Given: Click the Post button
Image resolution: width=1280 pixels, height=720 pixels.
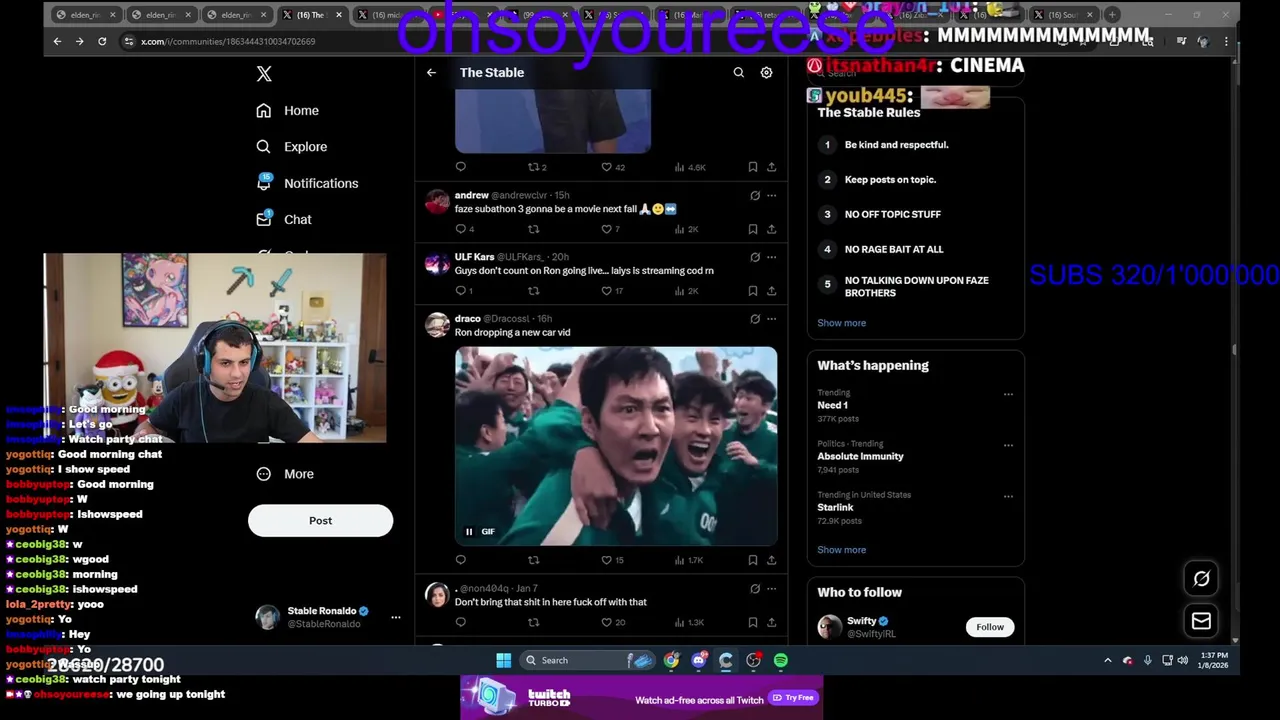Looking at the screenshot, I should [x=320, y=520].
